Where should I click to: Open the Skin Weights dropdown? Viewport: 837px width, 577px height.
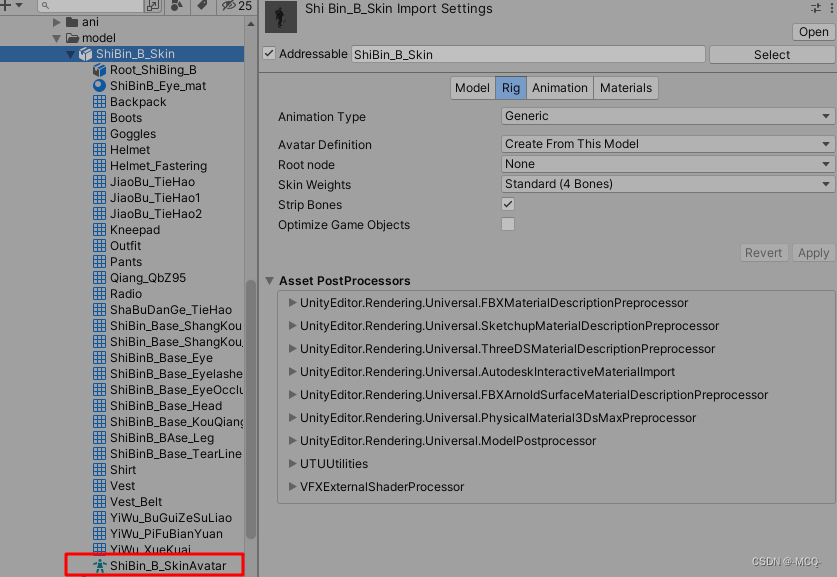point(667,184)
